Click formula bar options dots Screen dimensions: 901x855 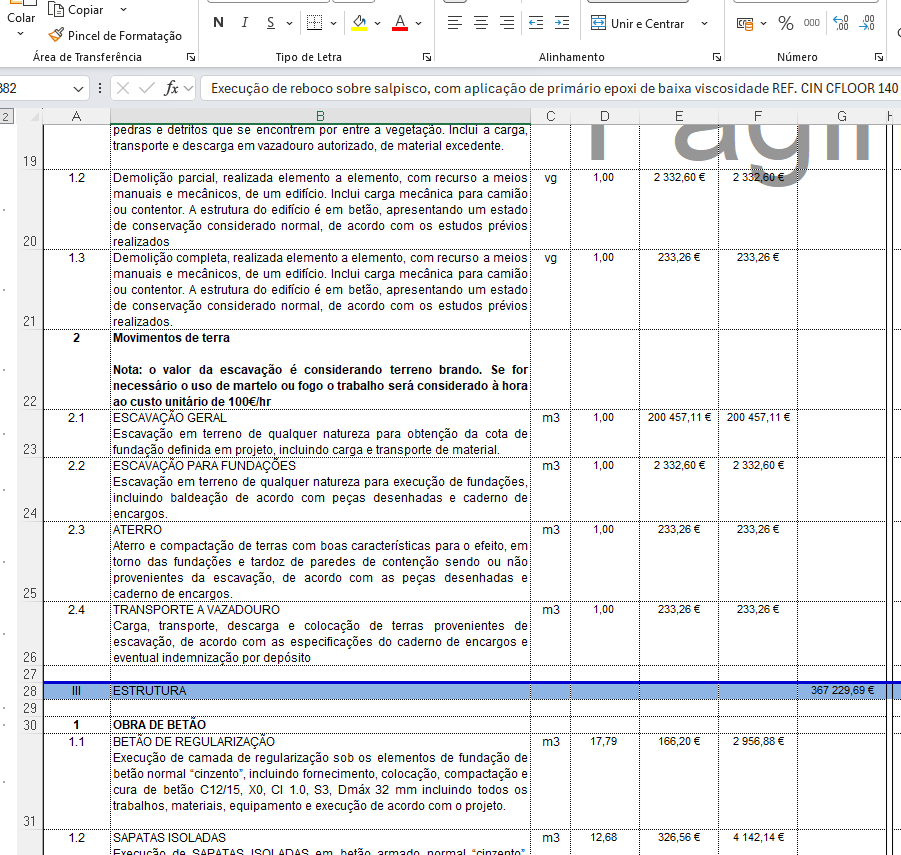click(100, 88)
